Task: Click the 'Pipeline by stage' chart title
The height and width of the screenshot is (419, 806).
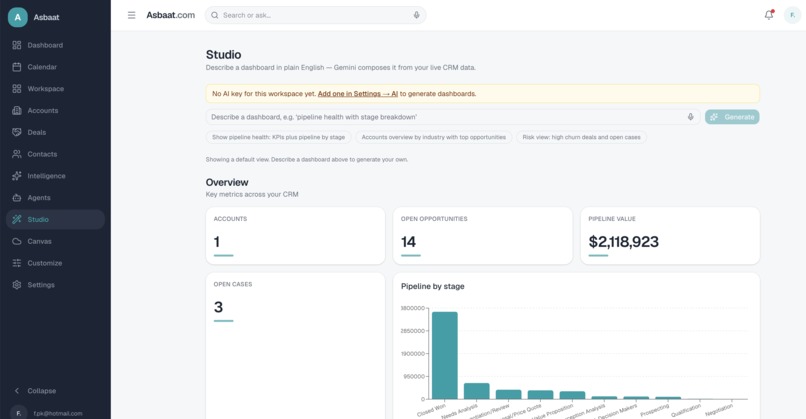Action: (x=433, y=286)
